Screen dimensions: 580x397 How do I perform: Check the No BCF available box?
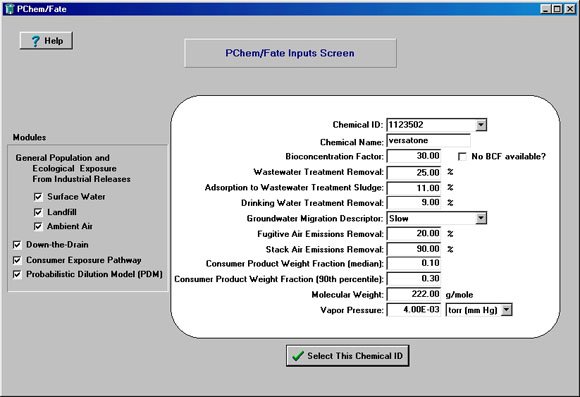tap(462, 157)
